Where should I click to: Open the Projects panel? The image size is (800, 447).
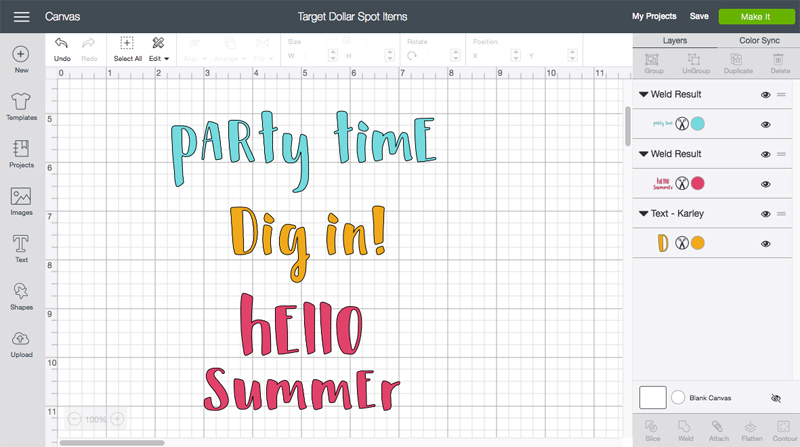click(x=21, y=154)
